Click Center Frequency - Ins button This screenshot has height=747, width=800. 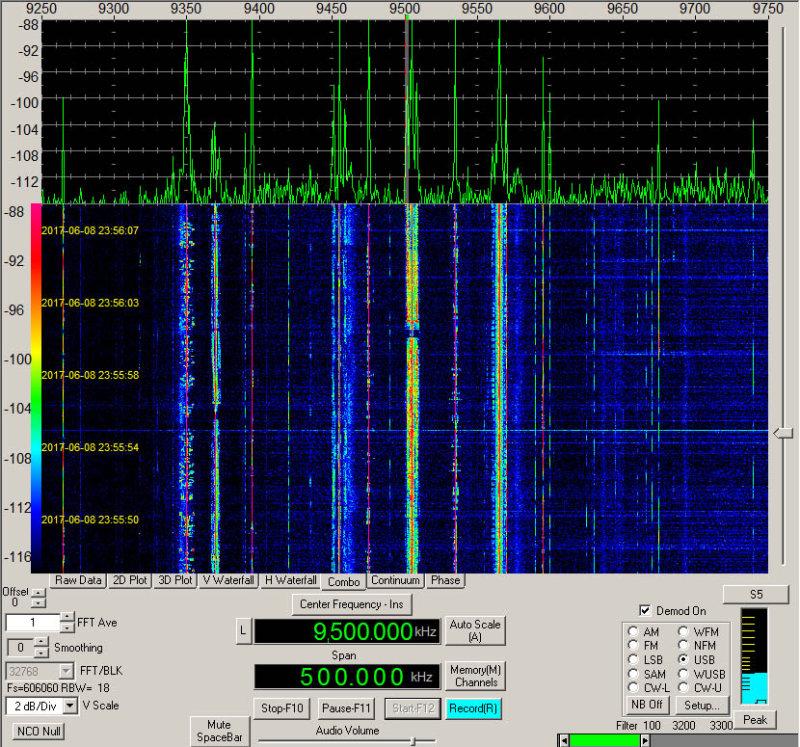pos(352,604)
